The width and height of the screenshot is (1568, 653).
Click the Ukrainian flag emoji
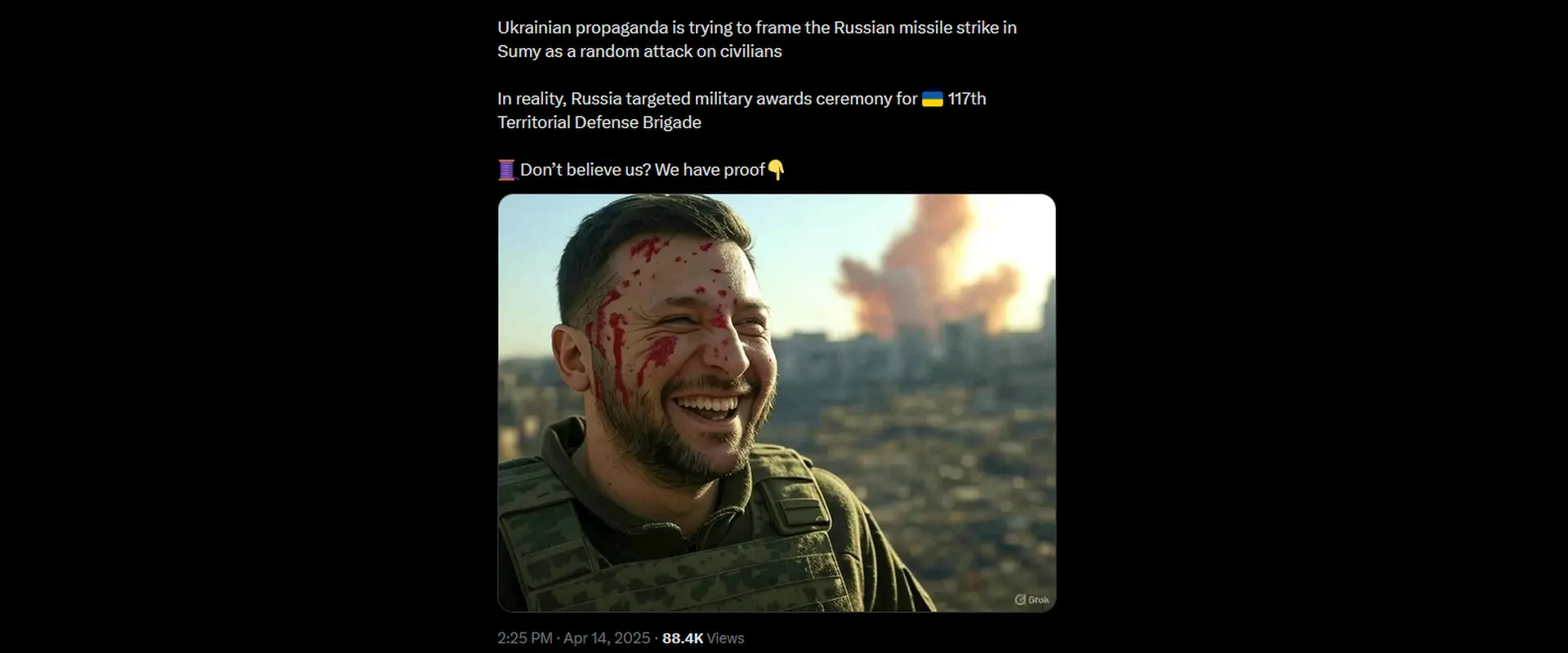(933, 99)
